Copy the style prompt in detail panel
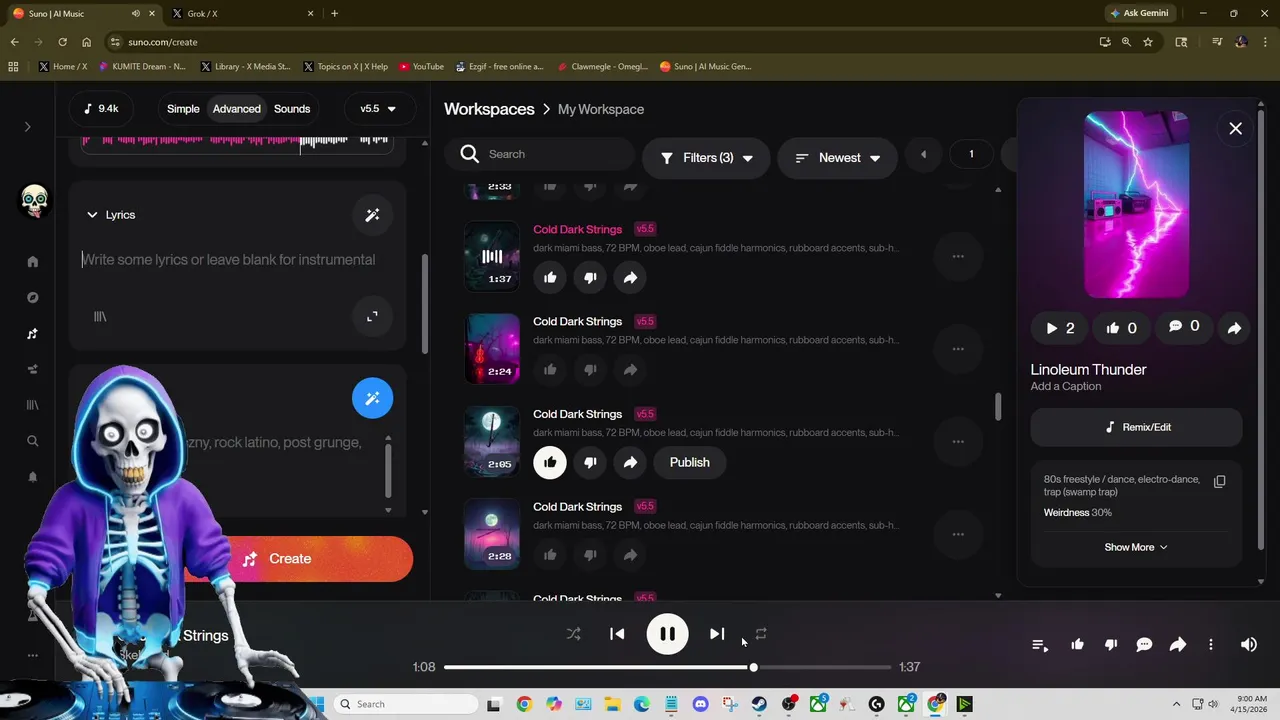This screenshot has width=1280, height=720. point(1220,482)
